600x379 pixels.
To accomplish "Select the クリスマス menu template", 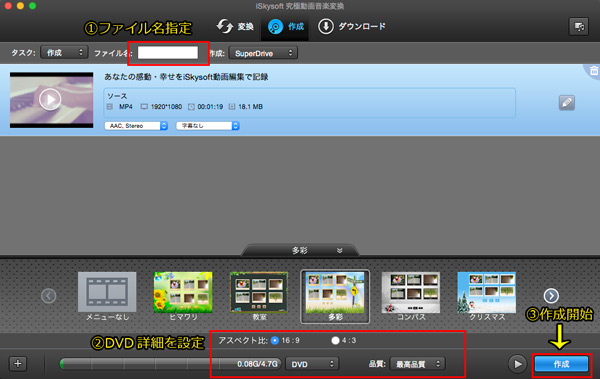I will click(x=487, y=296).
